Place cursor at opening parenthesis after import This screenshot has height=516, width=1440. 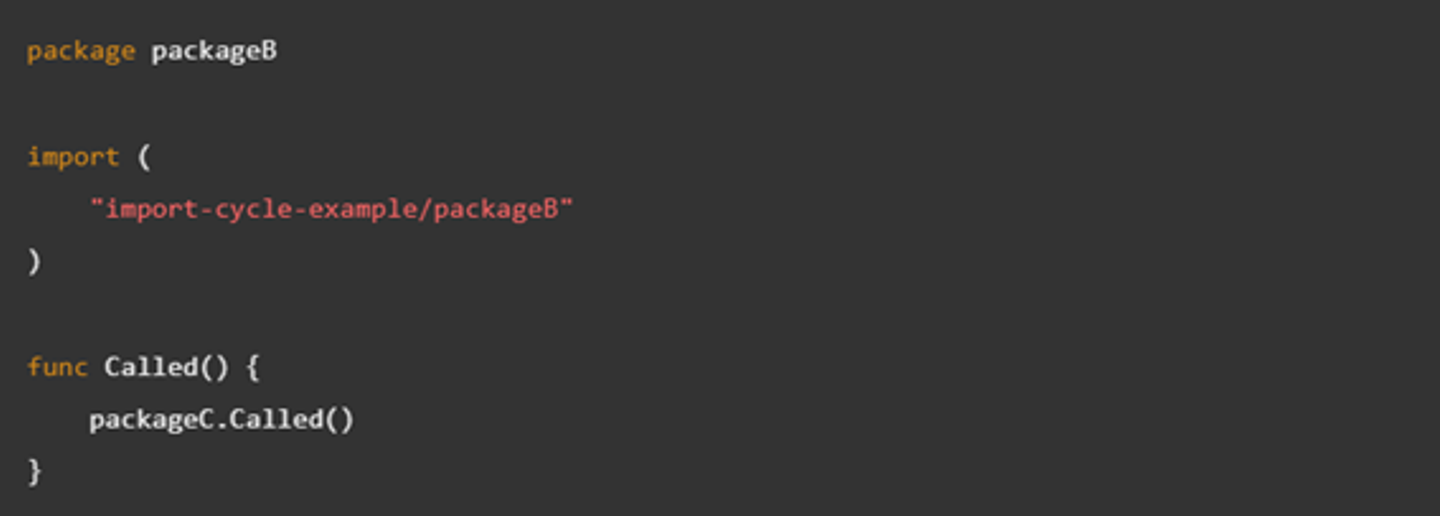pyautogui.click(x=144, y=157)
